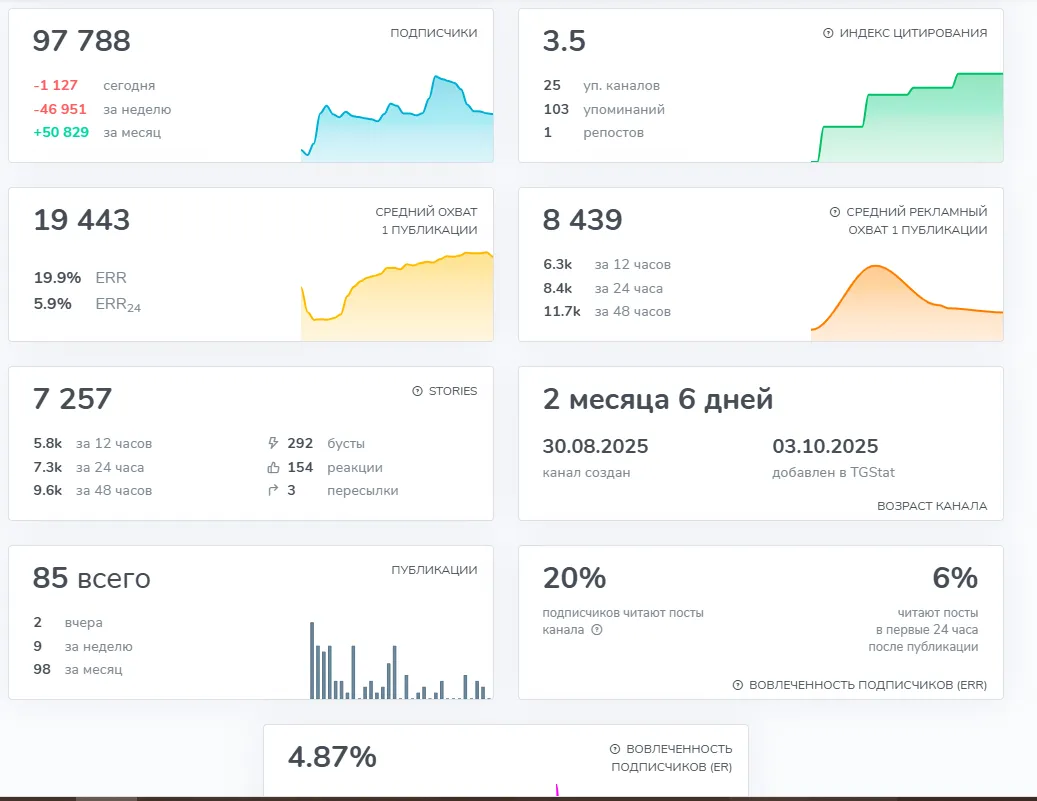
Task: Click help icon beside Вовлеченность подписчиков (ER)
Action: pyautogui.click(x=614, y=749)
